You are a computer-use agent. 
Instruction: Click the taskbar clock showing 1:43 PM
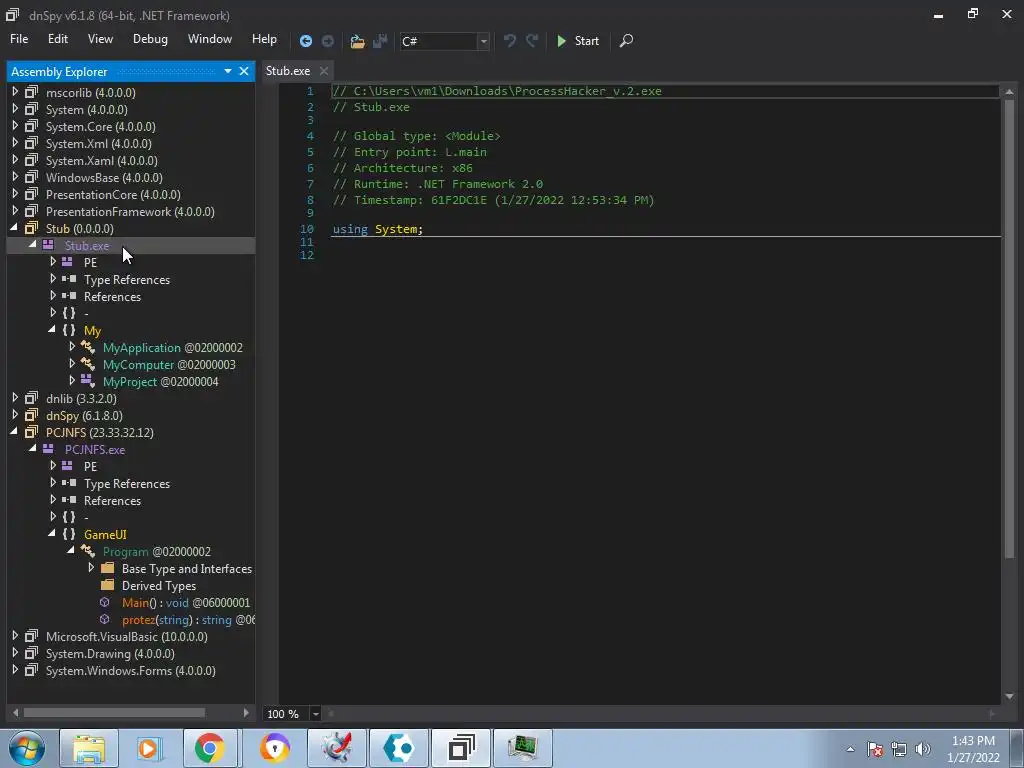tap(973, 749)
